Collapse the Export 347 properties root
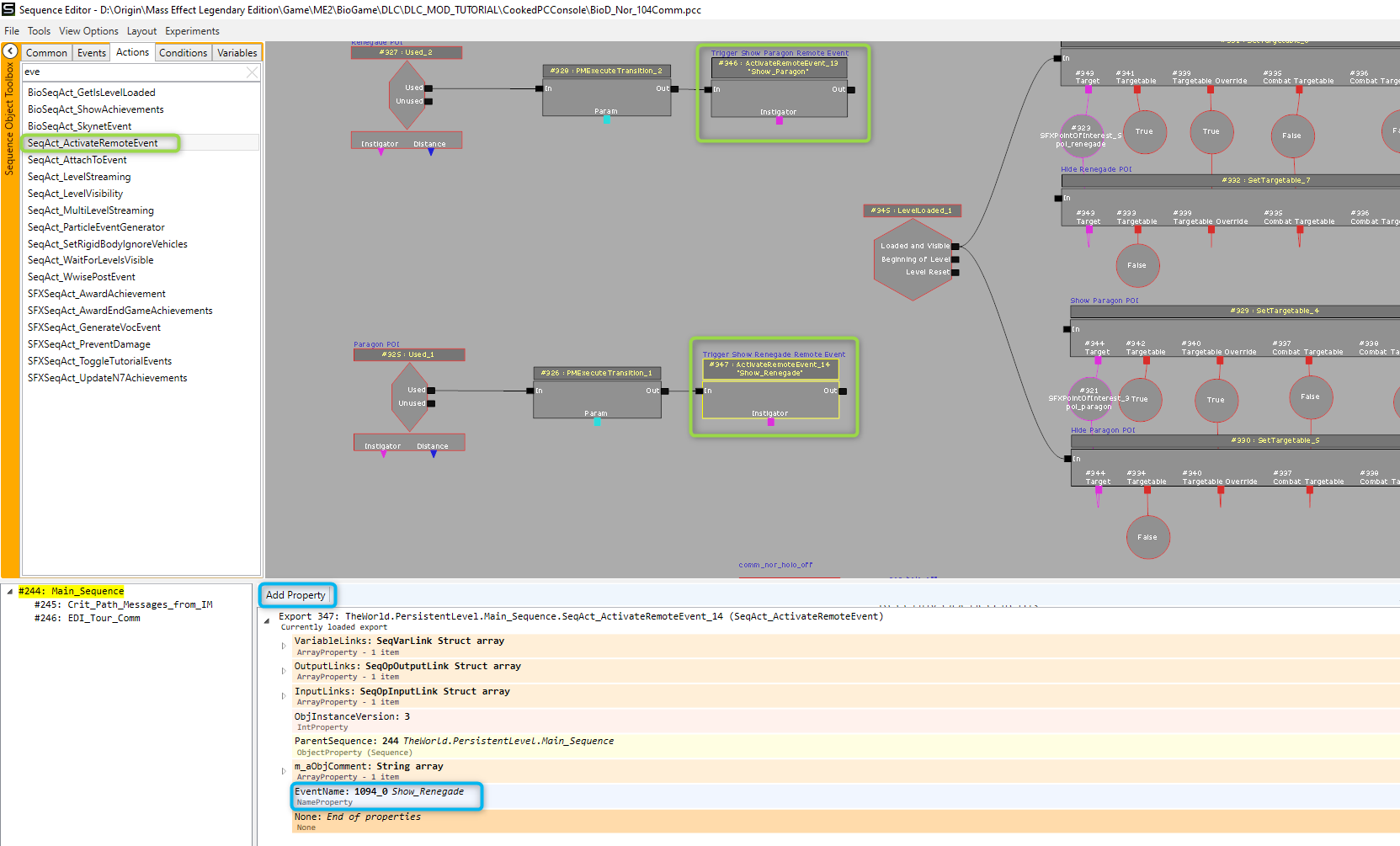 (267, 620)
